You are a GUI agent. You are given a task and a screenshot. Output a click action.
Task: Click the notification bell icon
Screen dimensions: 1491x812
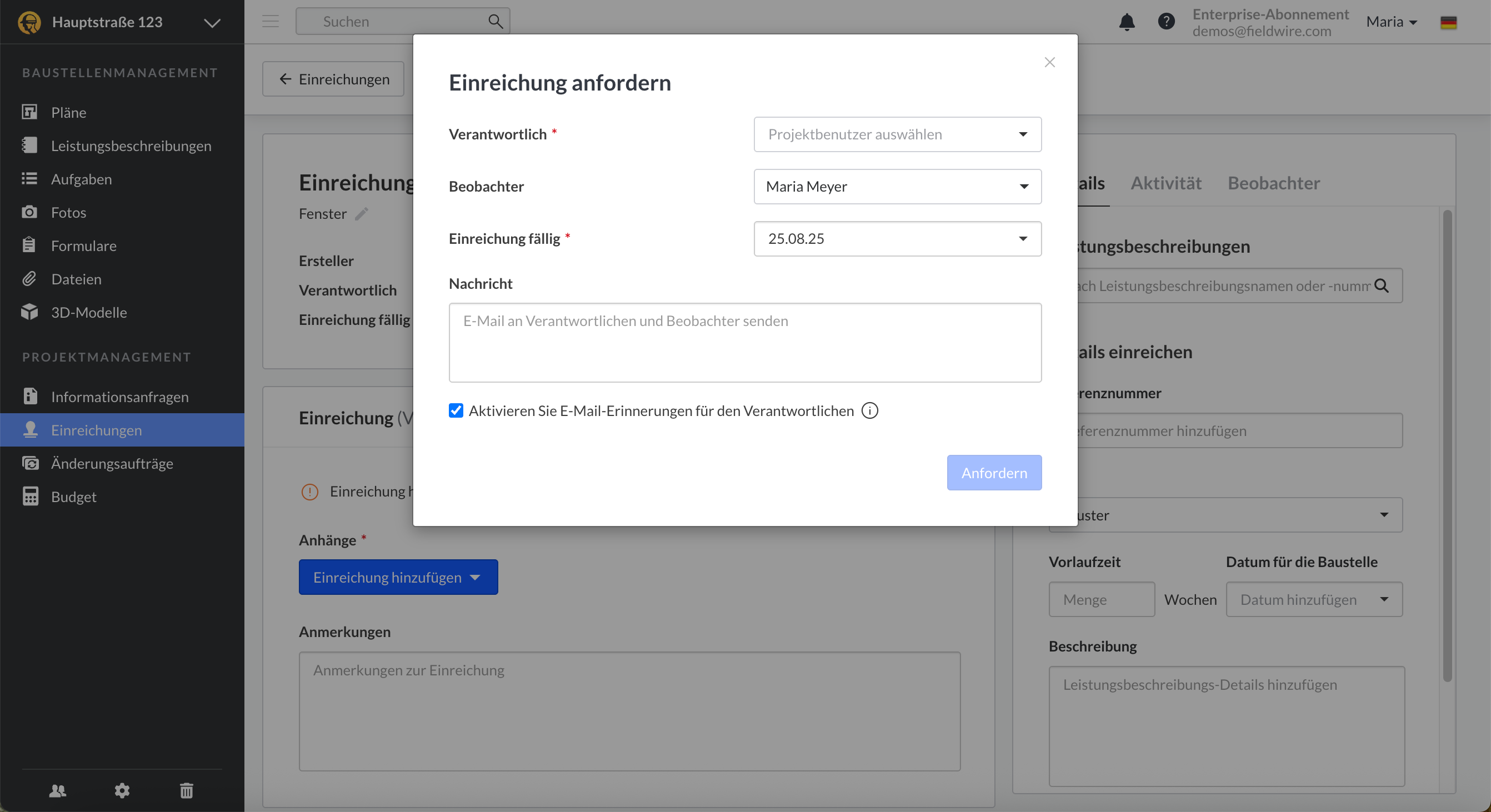tap(1127, 22)
